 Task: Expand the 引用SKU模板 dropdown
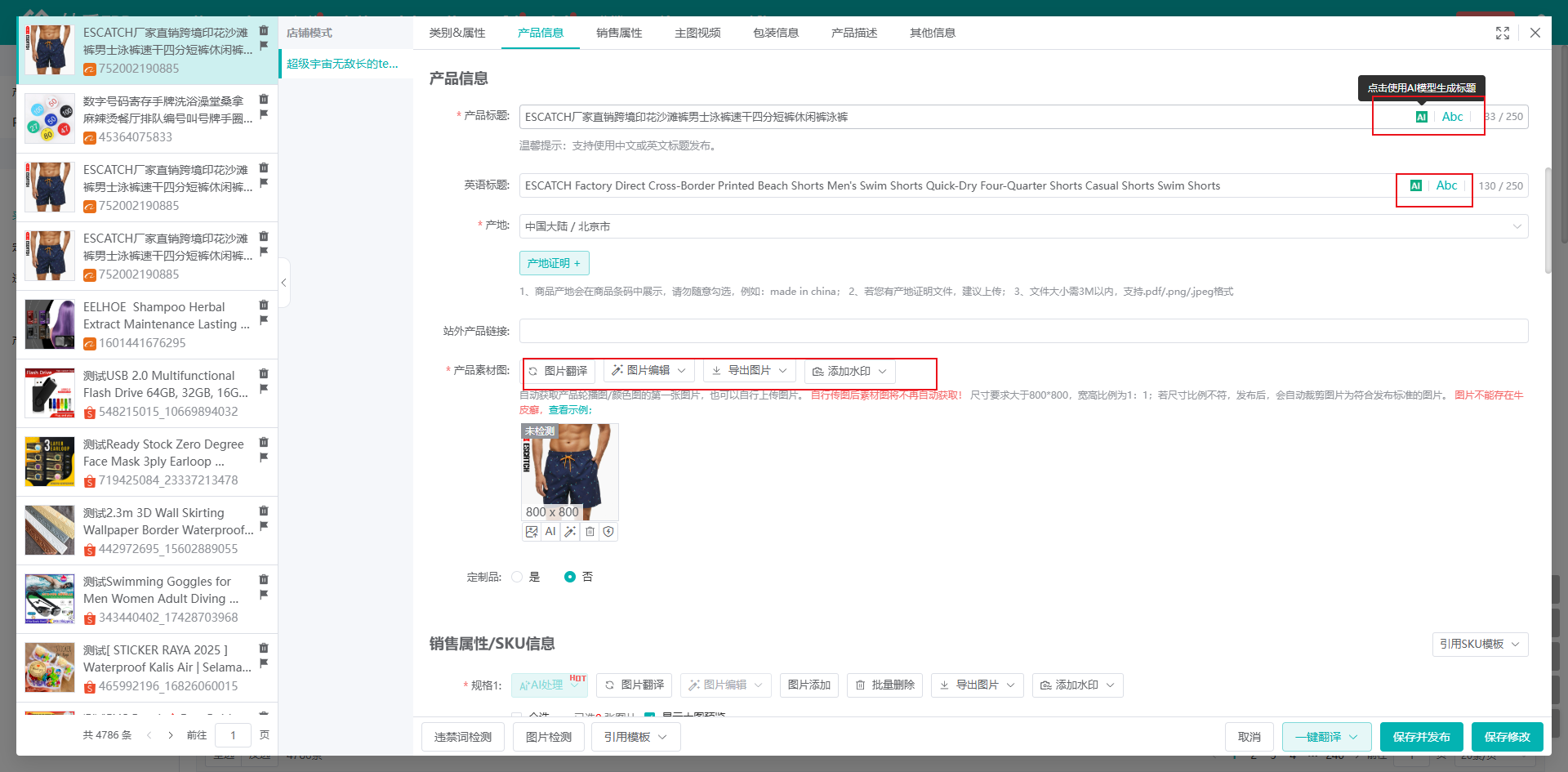1479,644
